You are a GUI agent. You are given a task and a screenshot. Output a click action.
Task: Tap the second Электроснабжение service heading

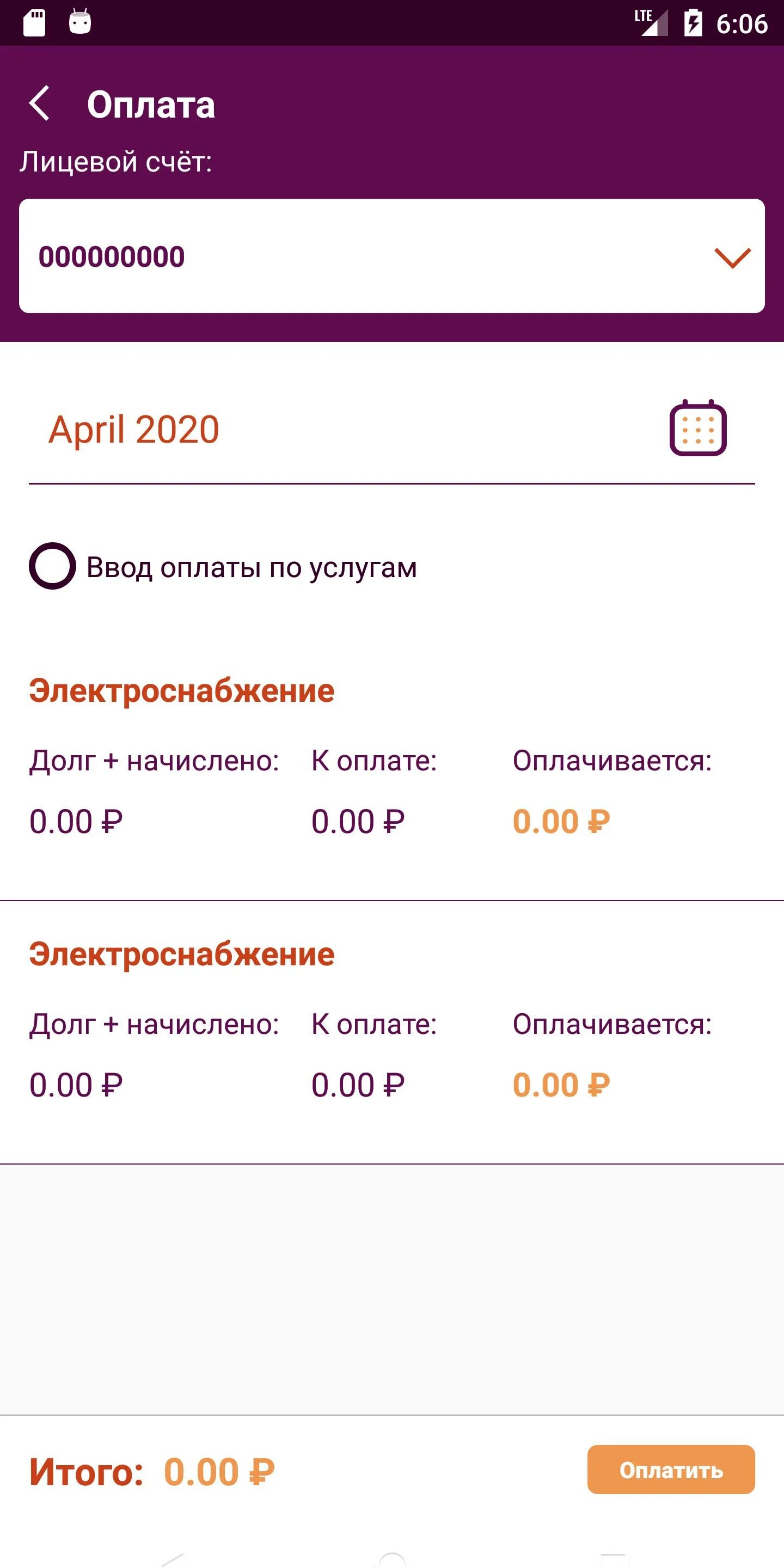181,954
